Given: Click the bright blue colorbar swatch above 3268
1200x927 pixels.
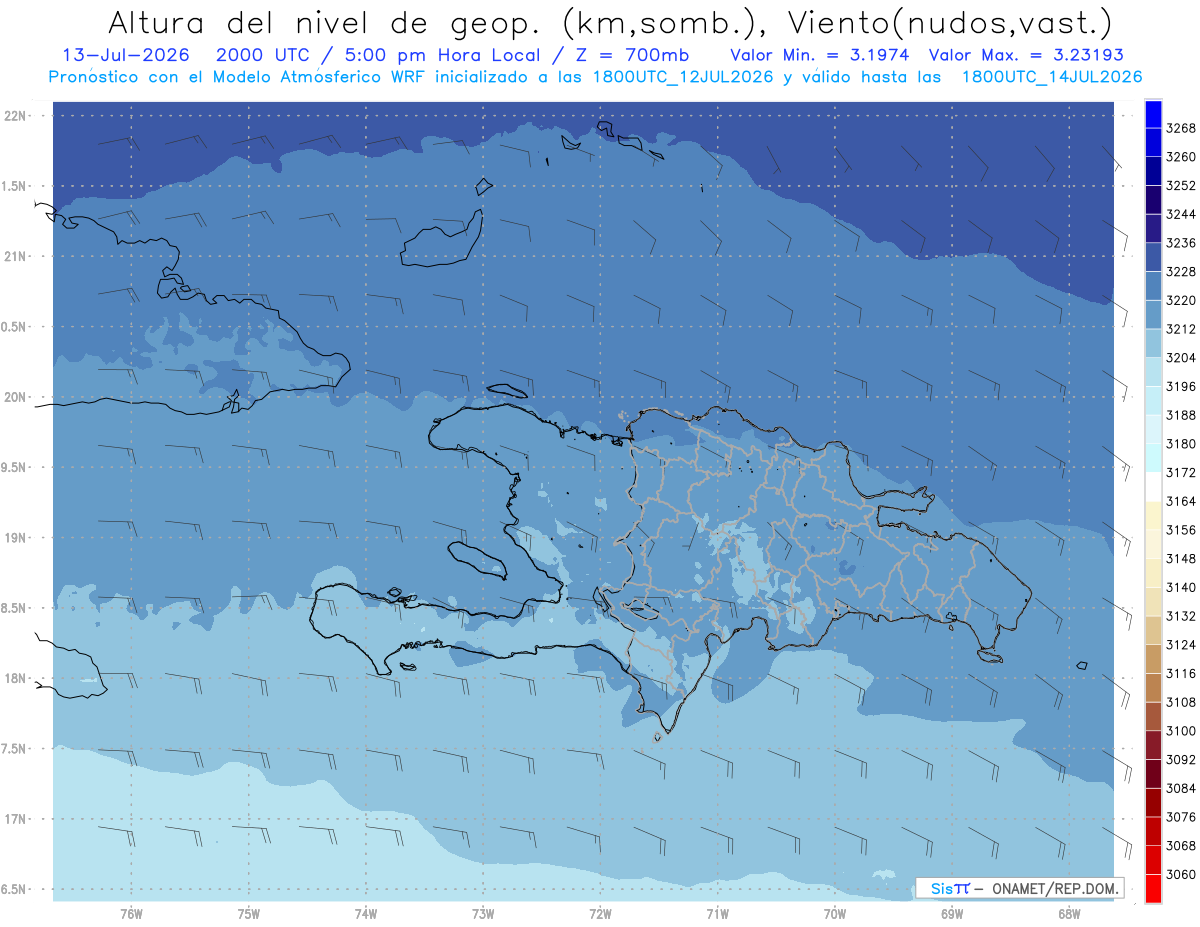Looking at the screenshot, I should click(1152, 114).
